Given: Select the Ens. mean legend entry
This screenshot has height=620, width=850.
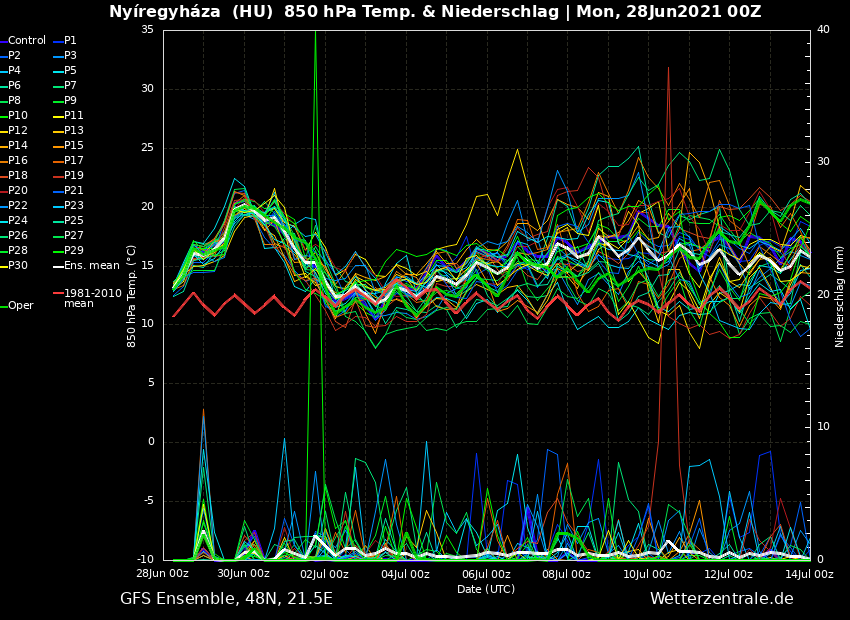Looking at the screenshot, I should click(x=91, y=266).
